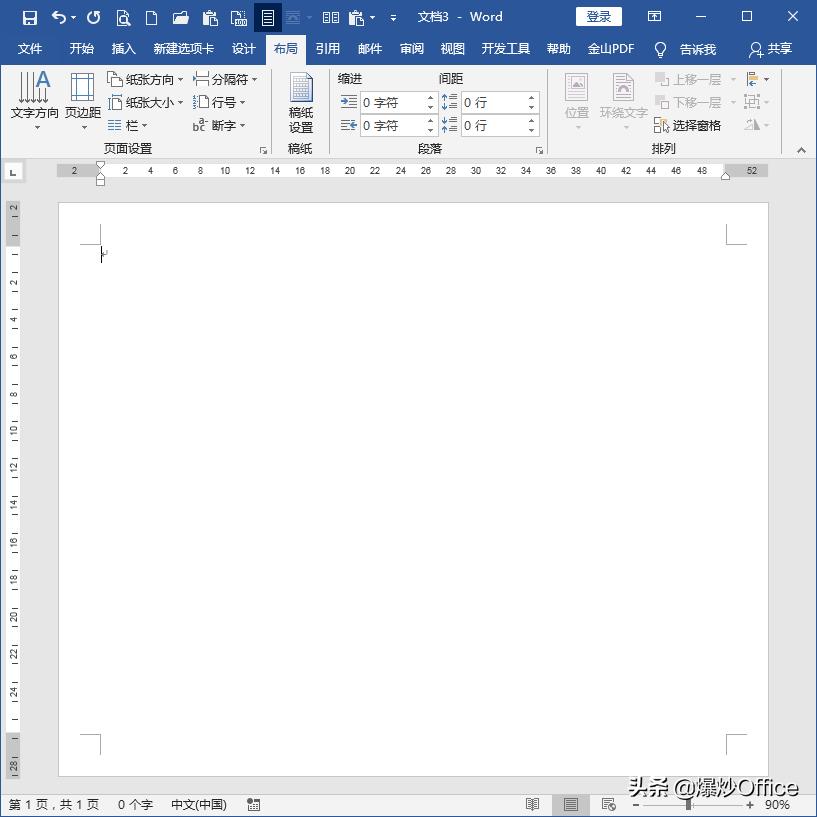Open the 金山PDF tab
This screenshot has width=817, height=817.
[611, 49]
